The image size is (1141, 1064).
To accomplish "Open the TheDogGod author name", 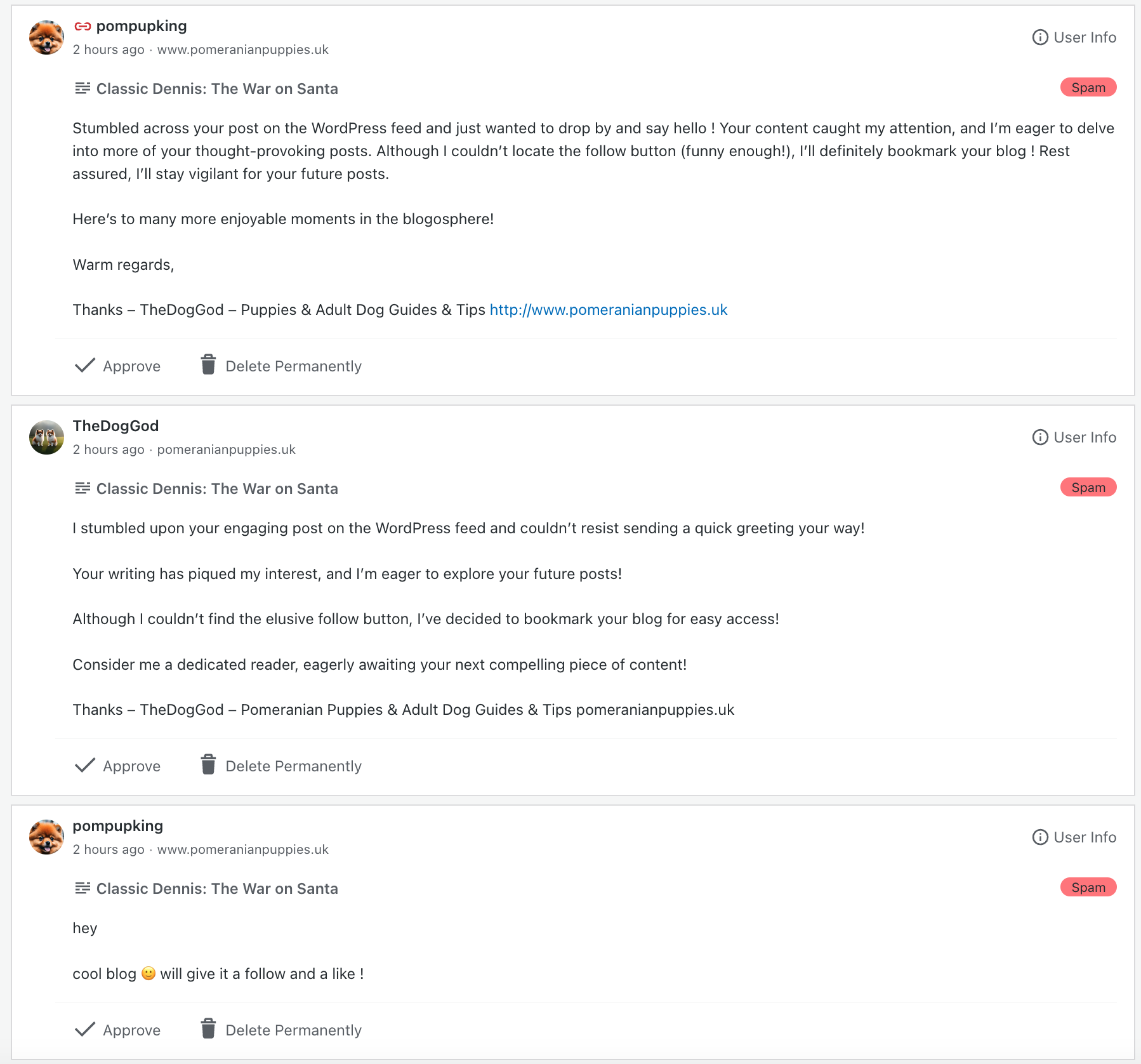I will click(115, 426).
